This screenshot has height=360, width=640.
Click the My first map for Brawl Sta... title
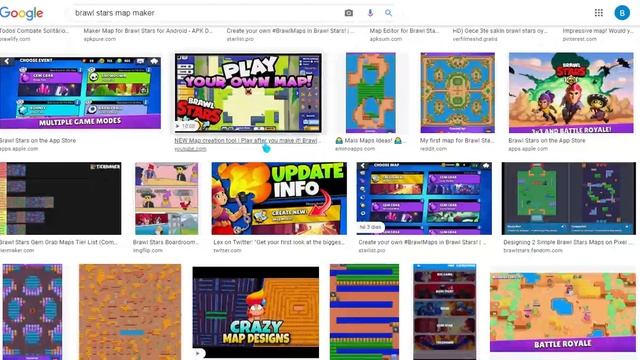tap(457, 140)
